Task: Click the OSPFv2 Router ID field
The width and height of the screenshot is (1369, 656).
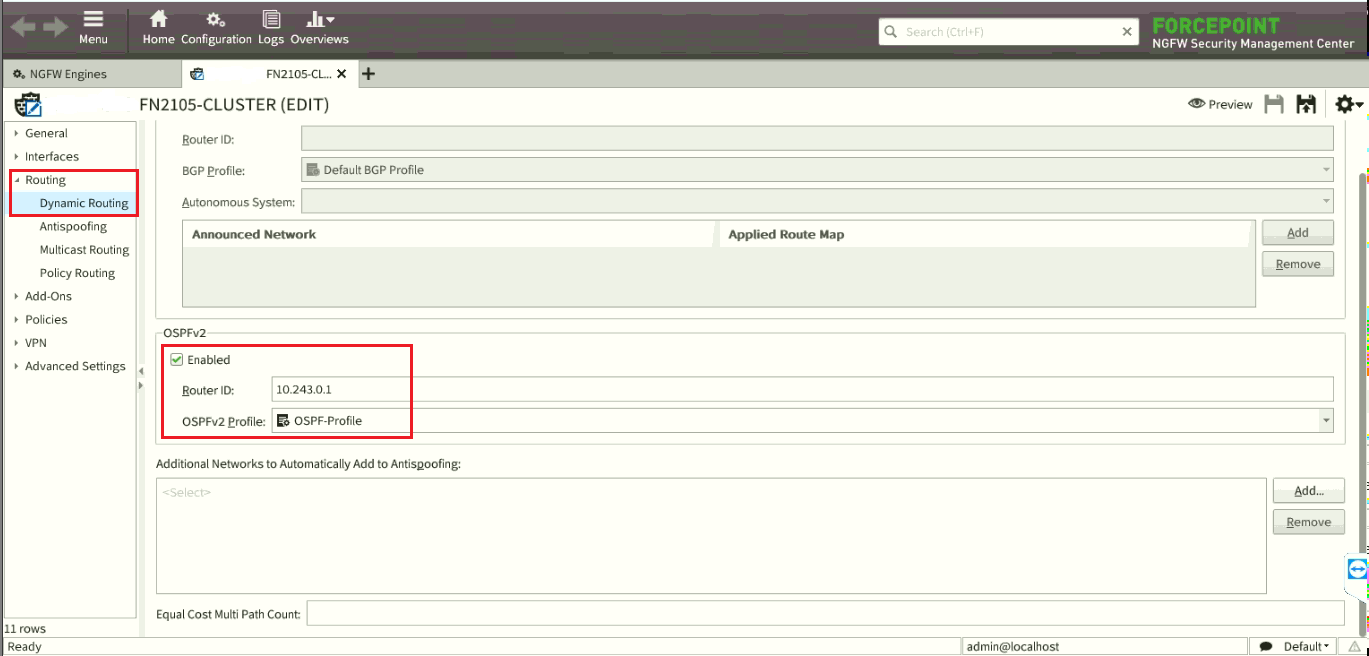Action: tap(800, 389)
